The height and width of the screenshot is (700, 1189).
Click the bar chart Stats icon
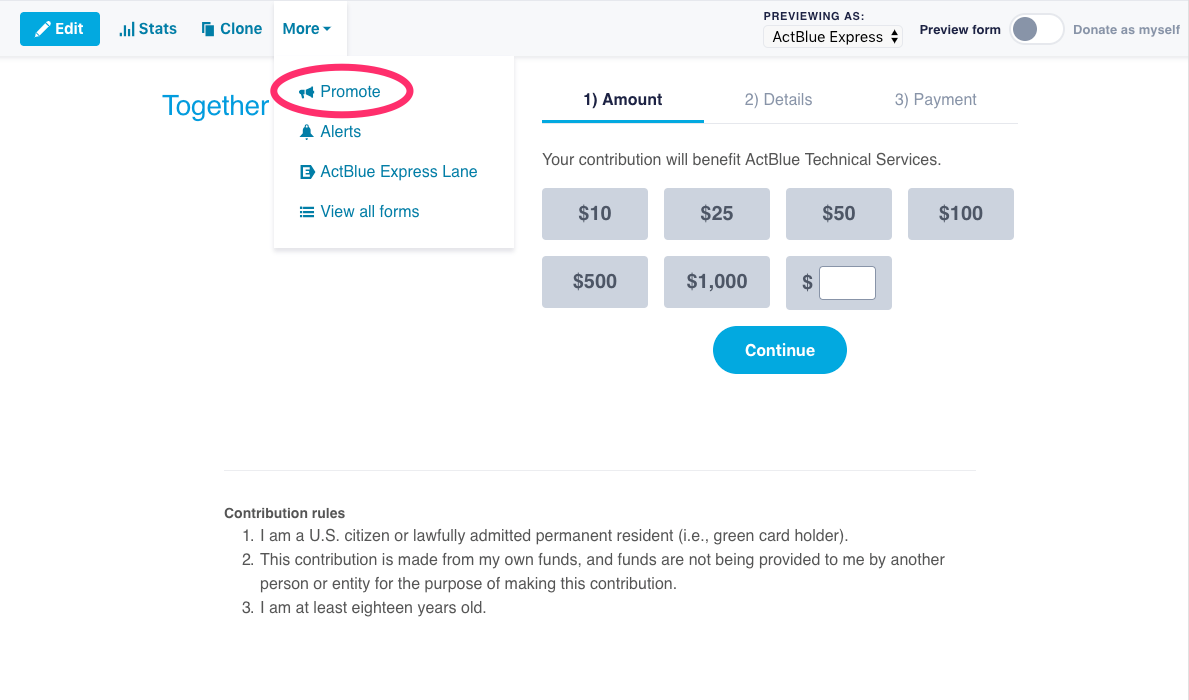[x=127, y=30]
